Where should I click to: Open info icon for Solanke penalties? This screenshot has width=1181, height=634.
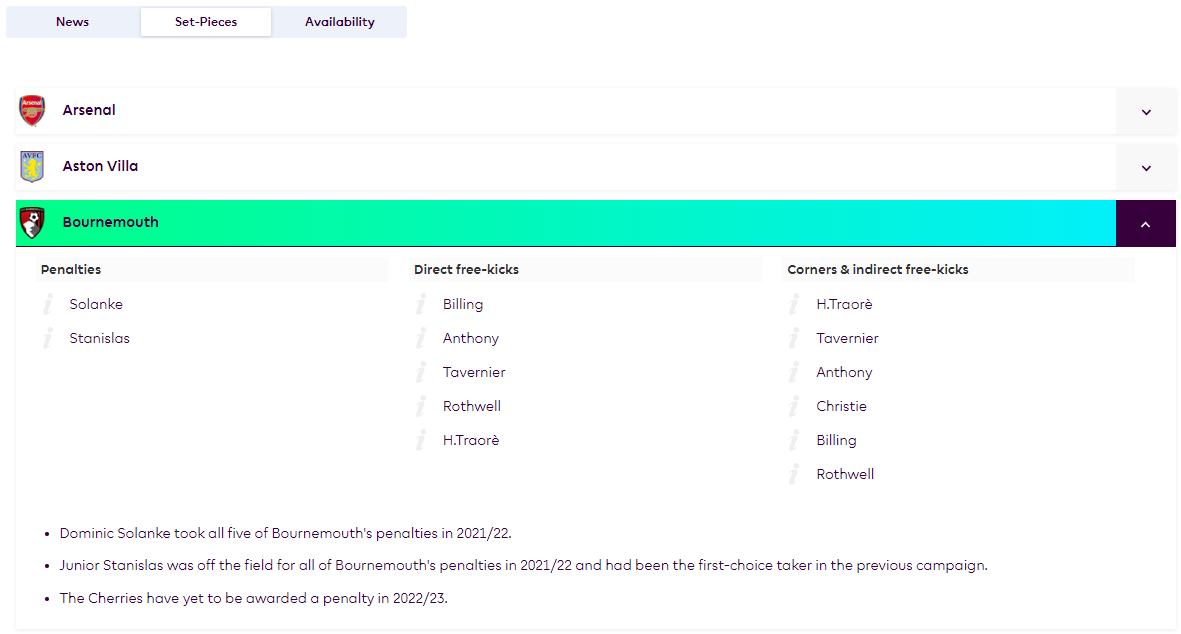pyautogui.click(x=48, y=304)
